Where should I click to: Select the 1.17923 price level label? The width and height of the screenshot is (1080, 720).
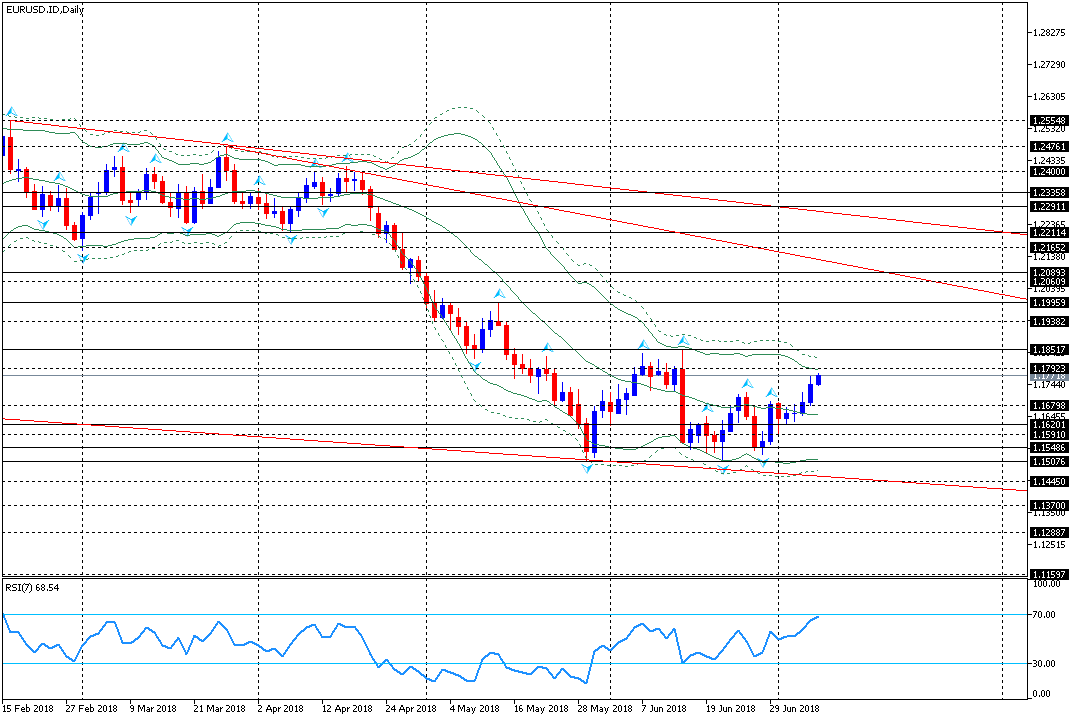[x=1049, y=369]
